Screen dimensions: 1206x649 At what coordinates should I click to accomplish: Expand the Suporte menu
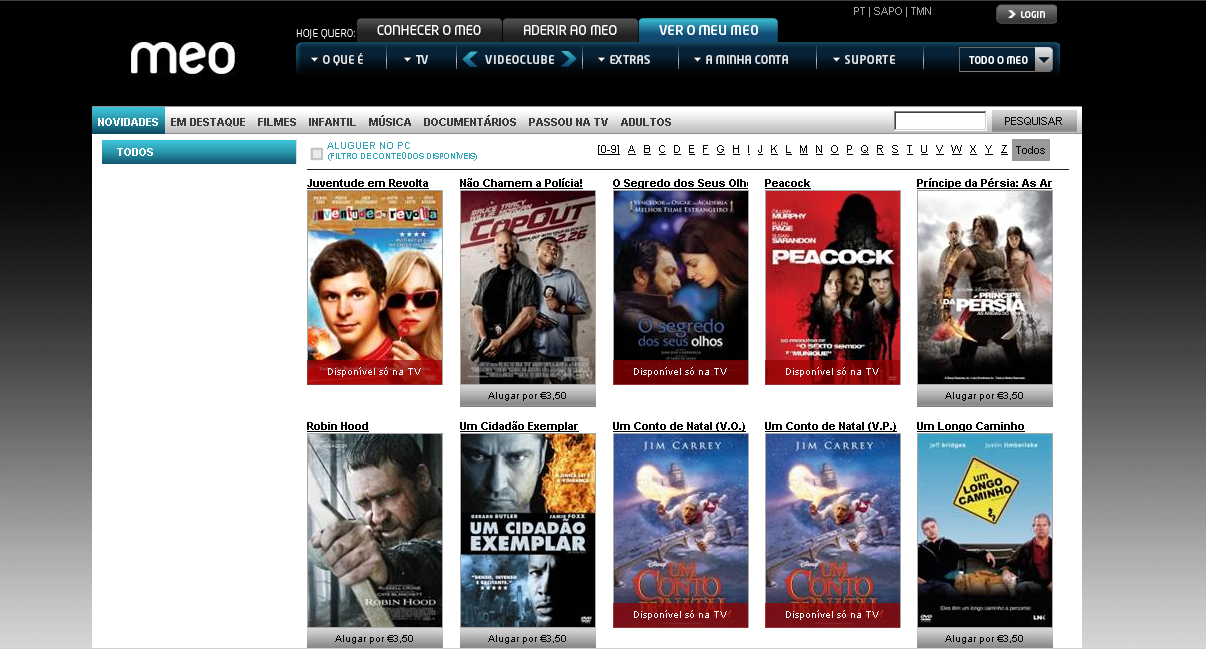click(864, 60)
